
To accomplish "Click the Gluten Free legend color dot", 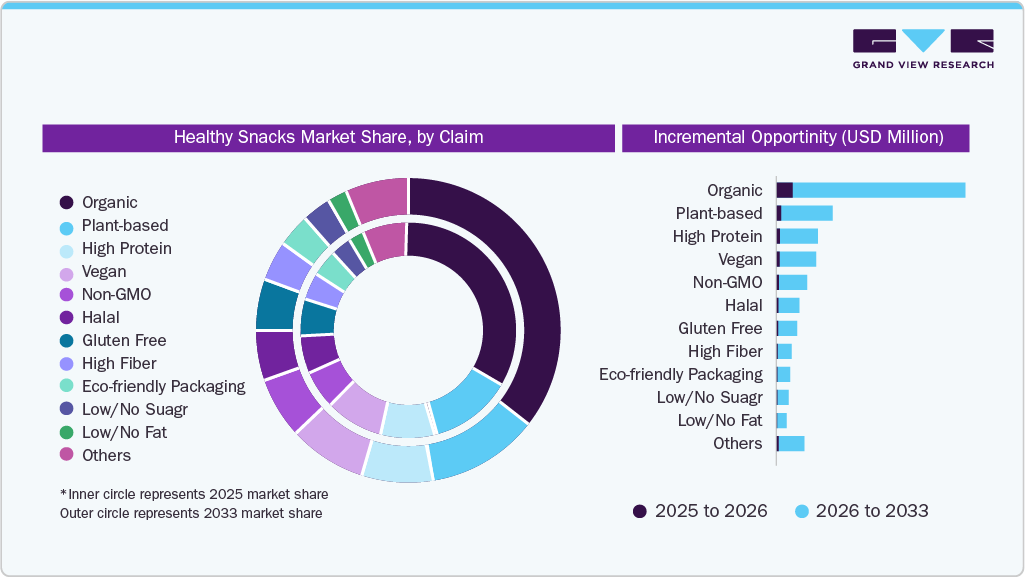I will pyautogui.click(x=67, y=340).
